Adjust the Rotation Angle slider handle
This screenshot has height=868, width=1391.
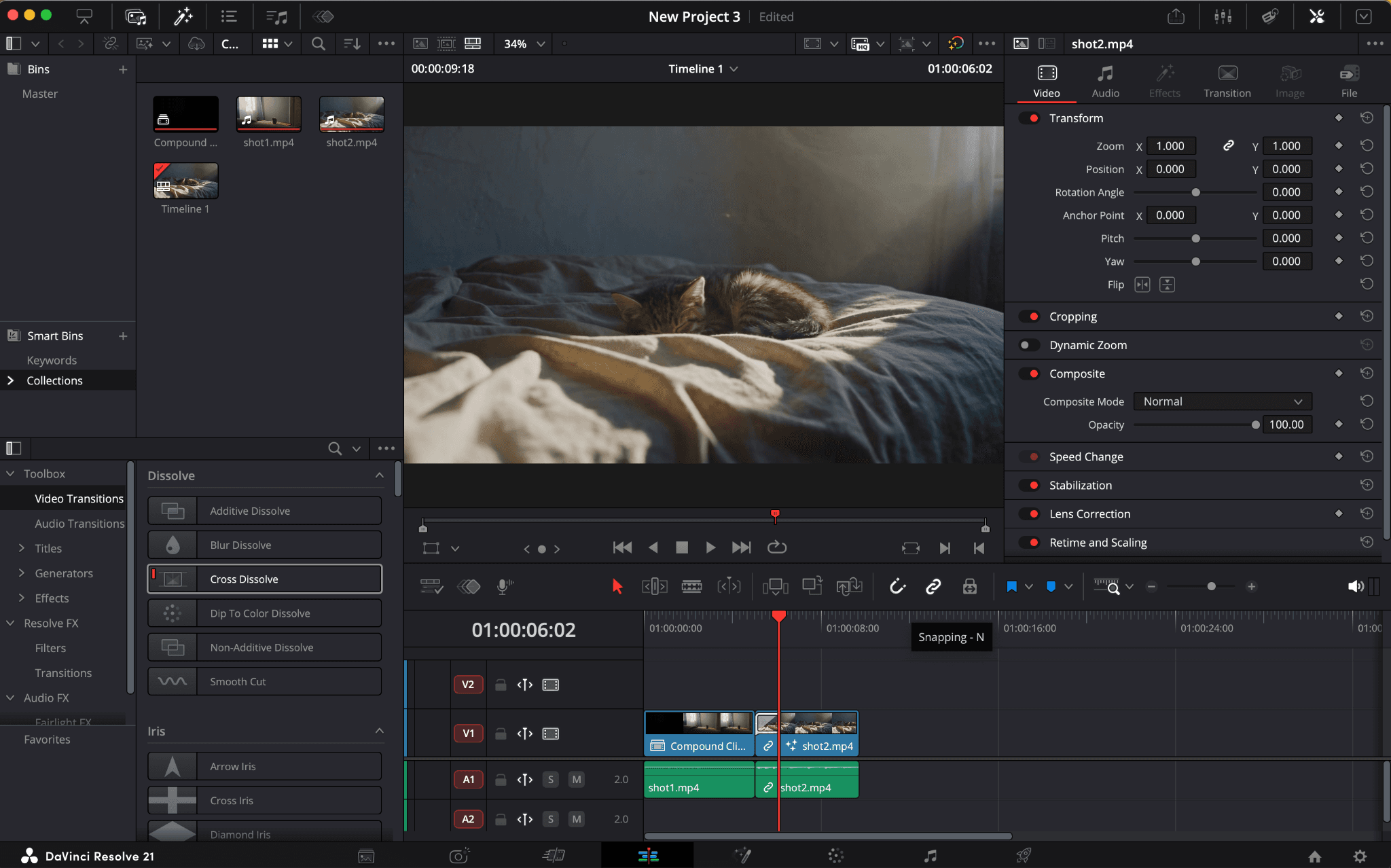(1195, 192)
